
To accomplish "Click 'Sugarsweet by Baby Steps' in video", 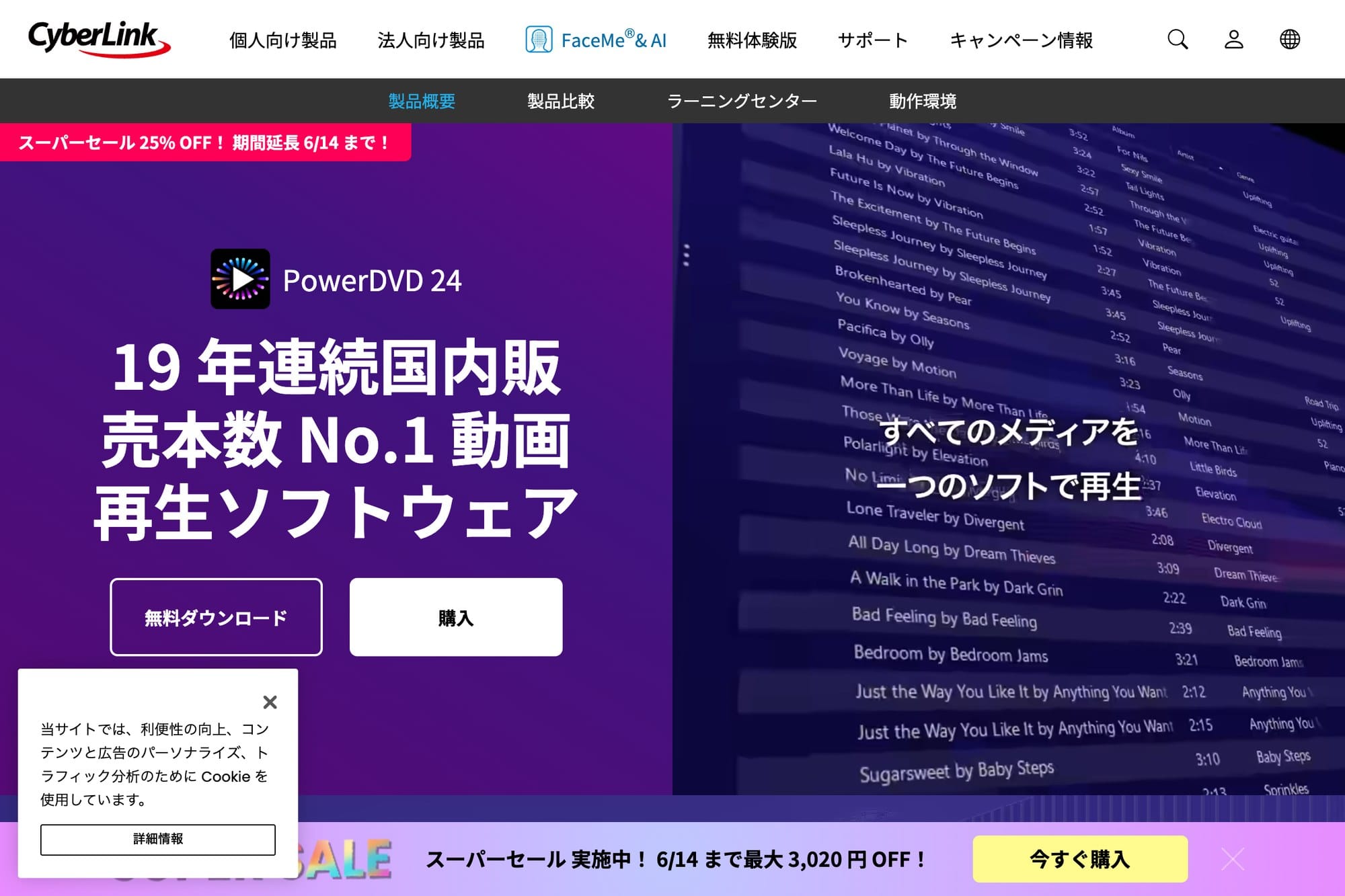I will click(x=956, y=771).
